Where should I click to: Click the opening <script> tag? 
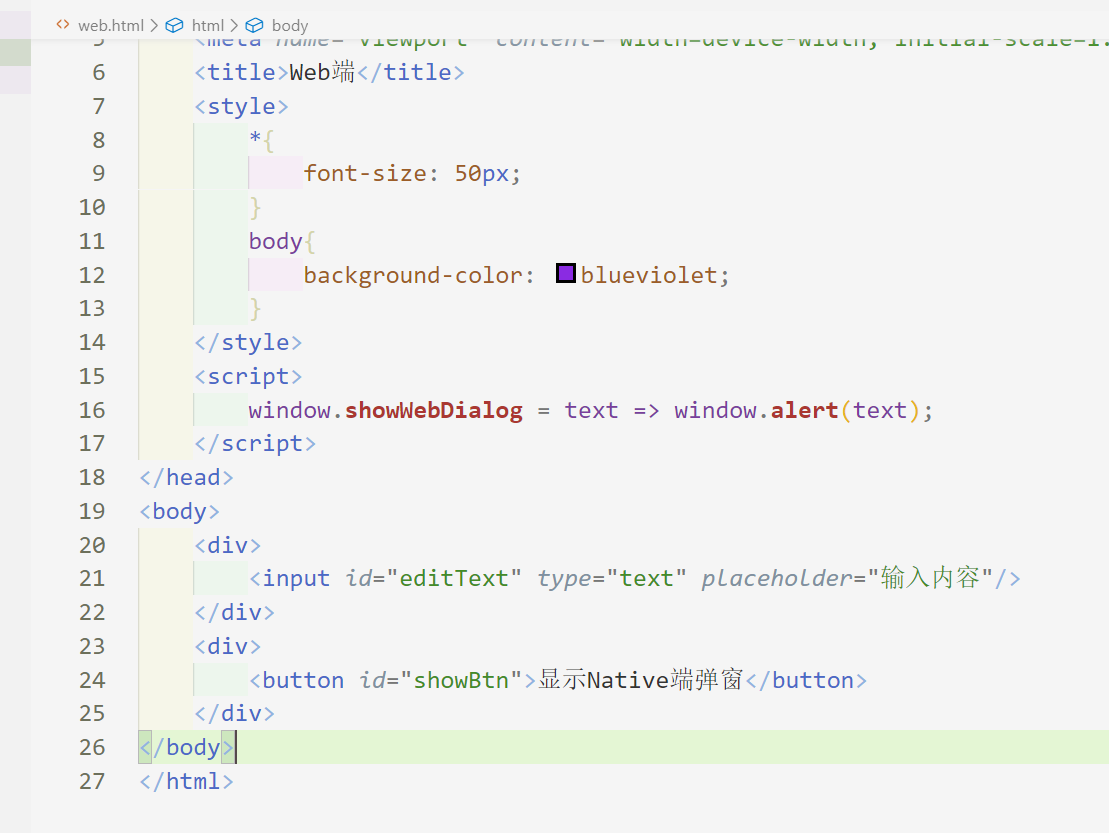(248, 376)
